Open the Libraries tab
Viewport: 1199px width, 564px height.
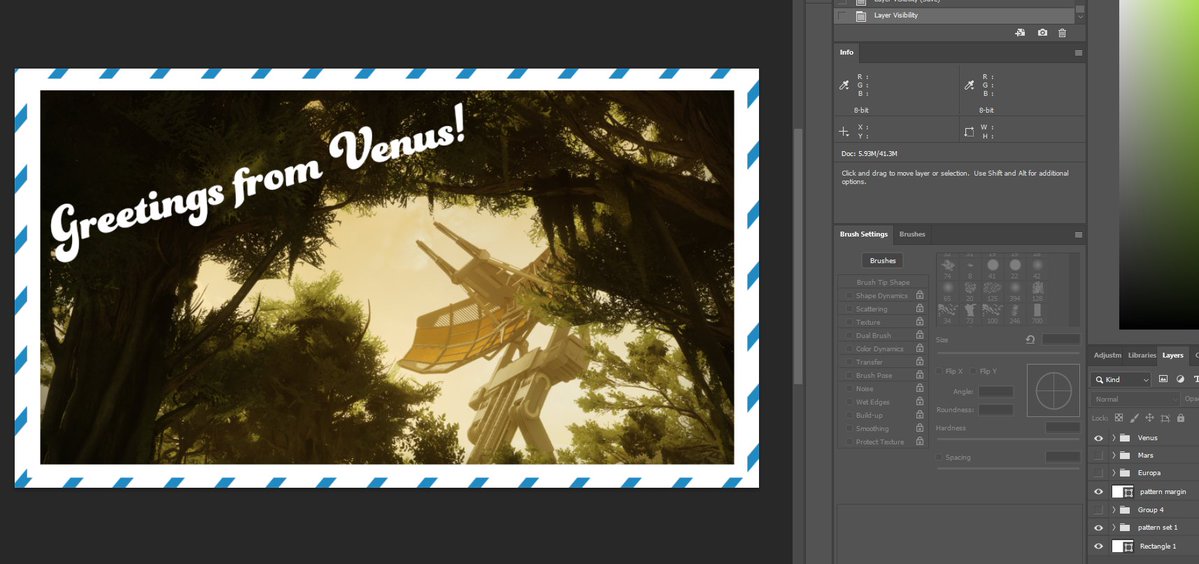(x=1142, y=355)
